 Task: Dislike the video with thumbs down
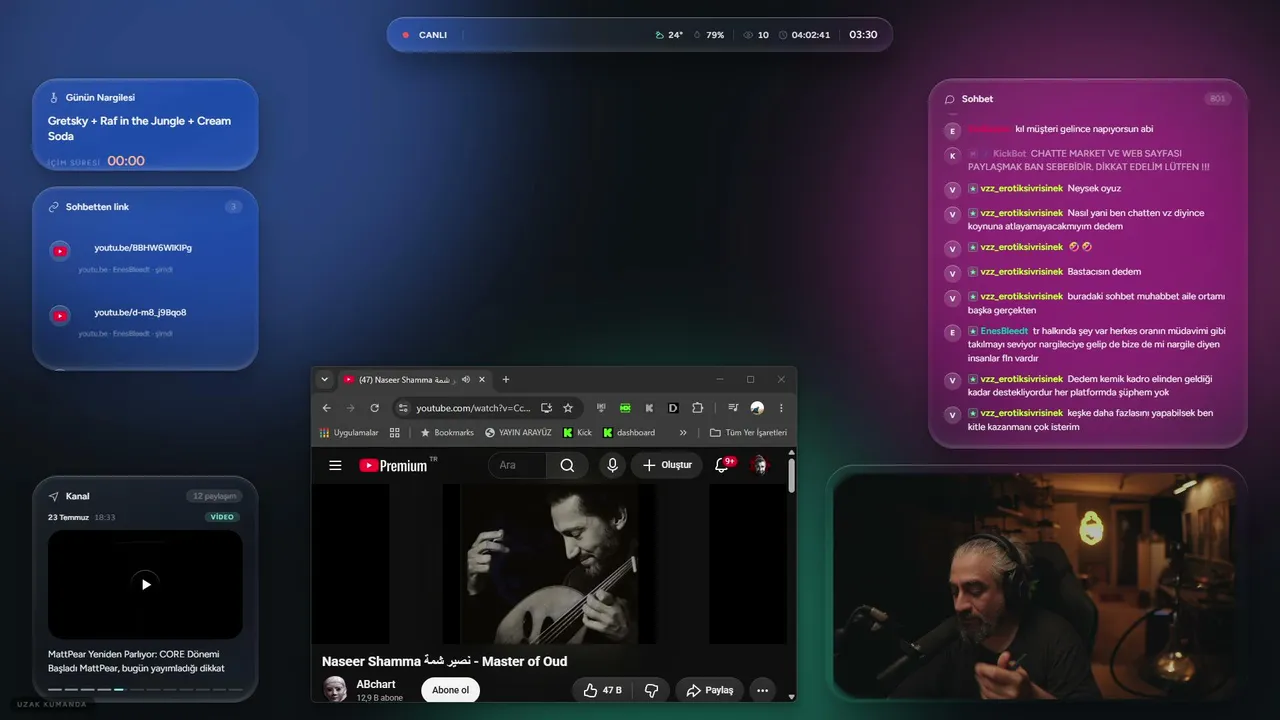[x=651, y=690]
